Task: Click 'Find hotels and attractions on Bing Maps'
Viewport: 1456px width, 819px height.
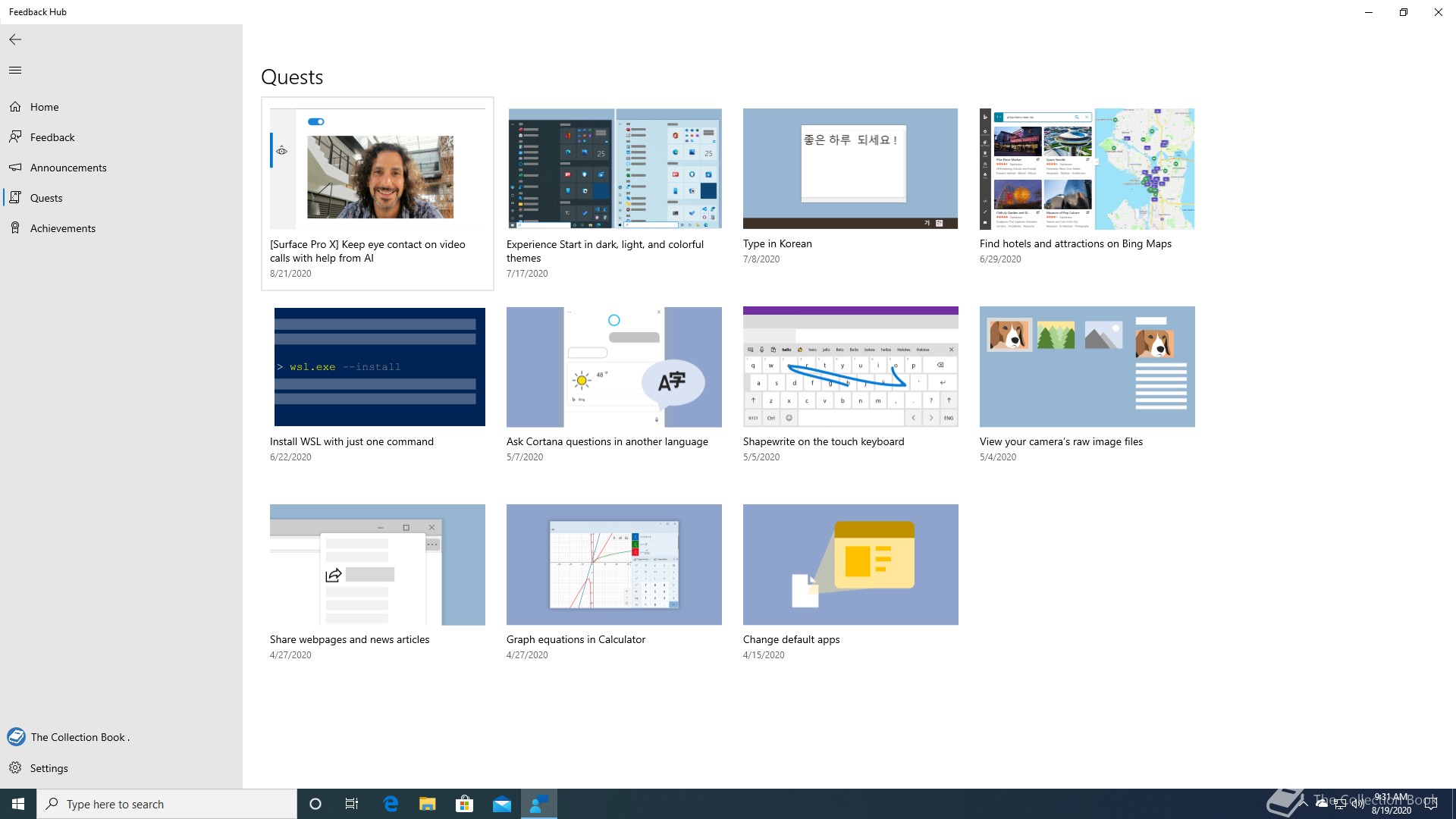Action: [1075, 244]
